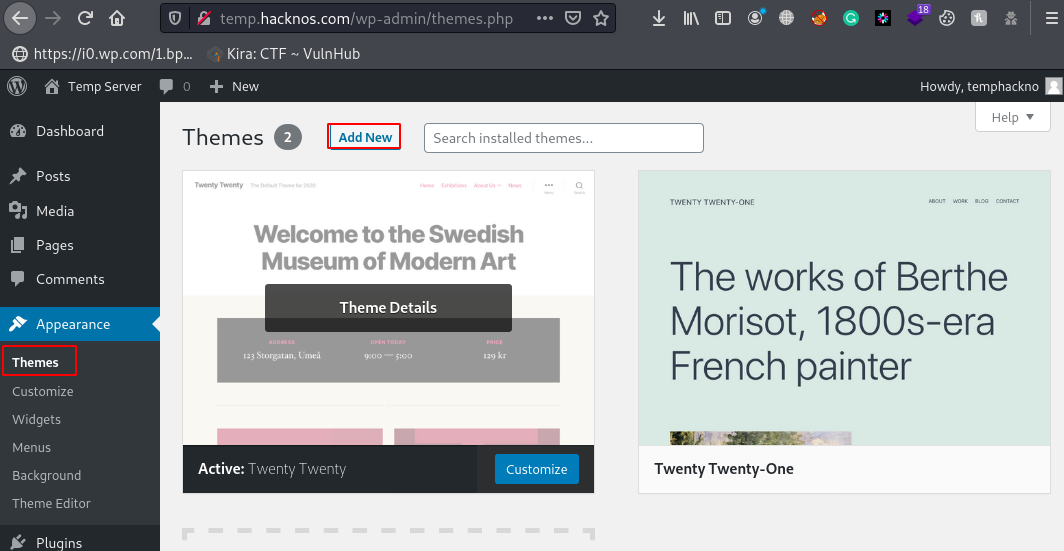This screenshot has height=551, width=1064.
Task: Click the colorful starburst extension icon
Action: pos(883,18)
